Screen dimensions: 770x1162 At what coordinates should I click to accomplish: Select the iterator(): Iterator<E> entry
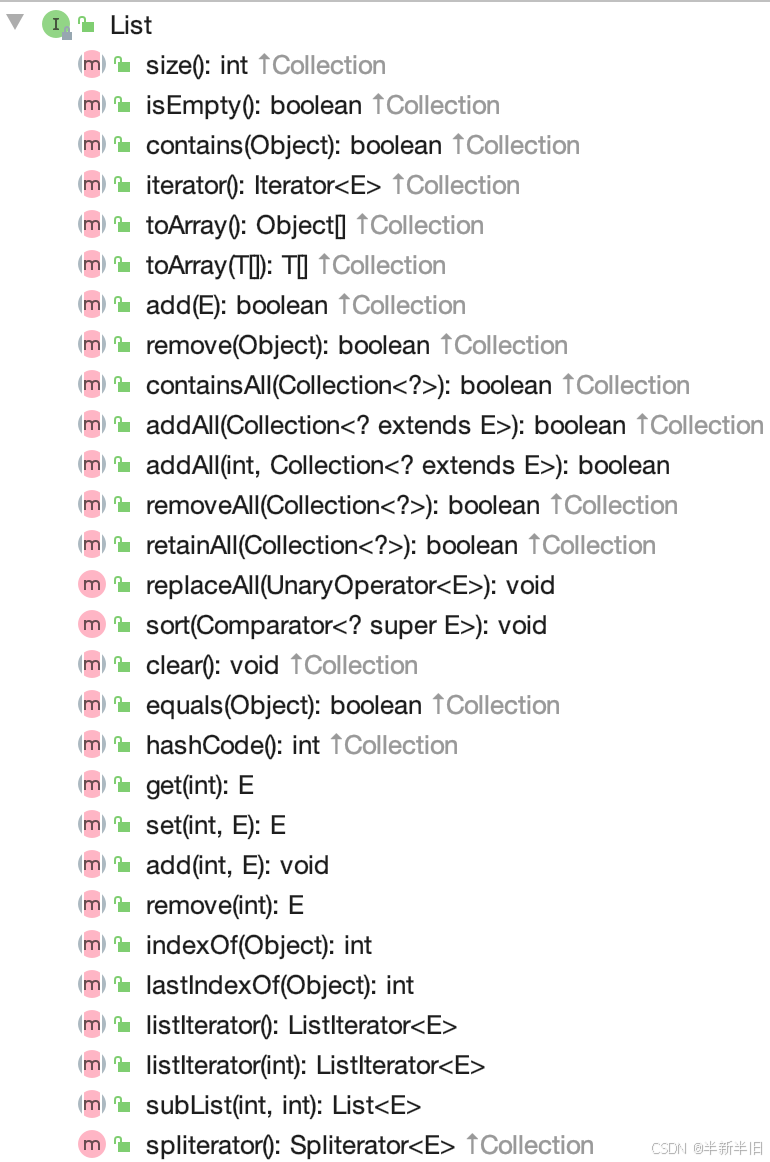coord(263,185)
